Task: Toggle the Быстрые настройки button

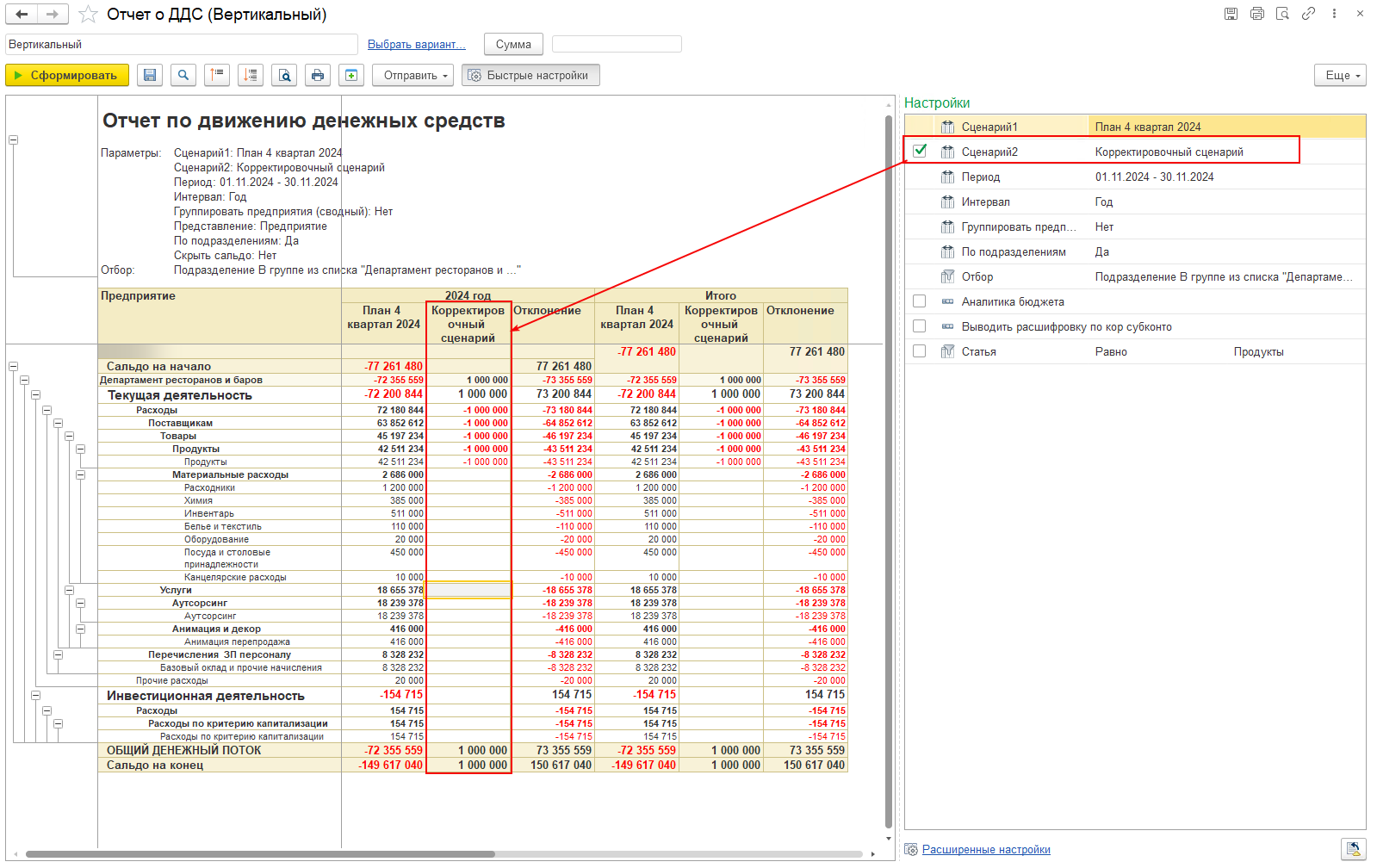Action: 530,75
